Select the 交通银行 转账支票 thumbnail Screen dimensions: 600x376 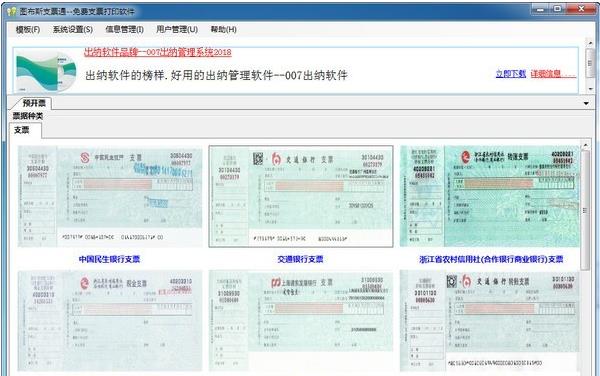coord(490,321)
